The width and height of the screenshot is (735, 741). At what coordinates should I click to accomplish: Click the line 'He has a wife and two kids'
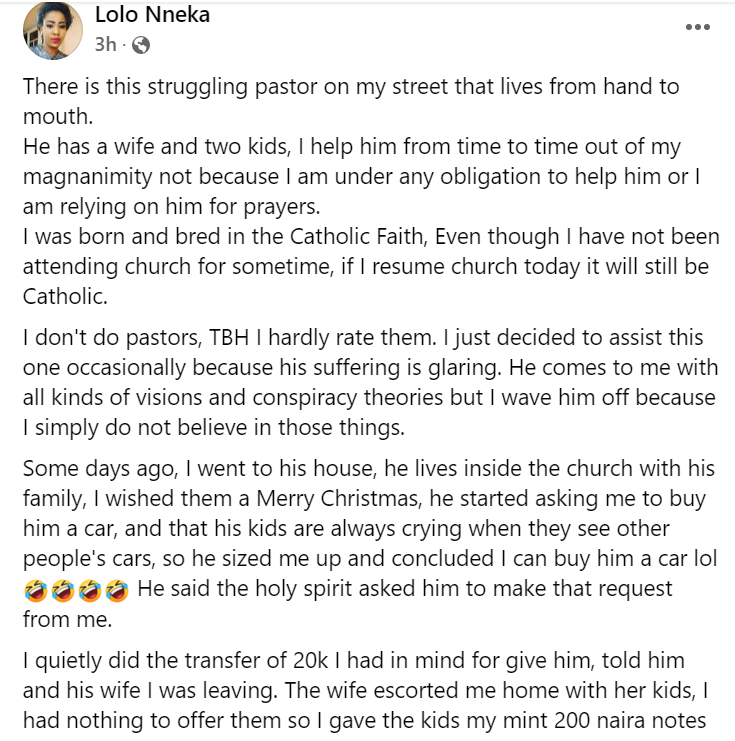pos(150,147)
